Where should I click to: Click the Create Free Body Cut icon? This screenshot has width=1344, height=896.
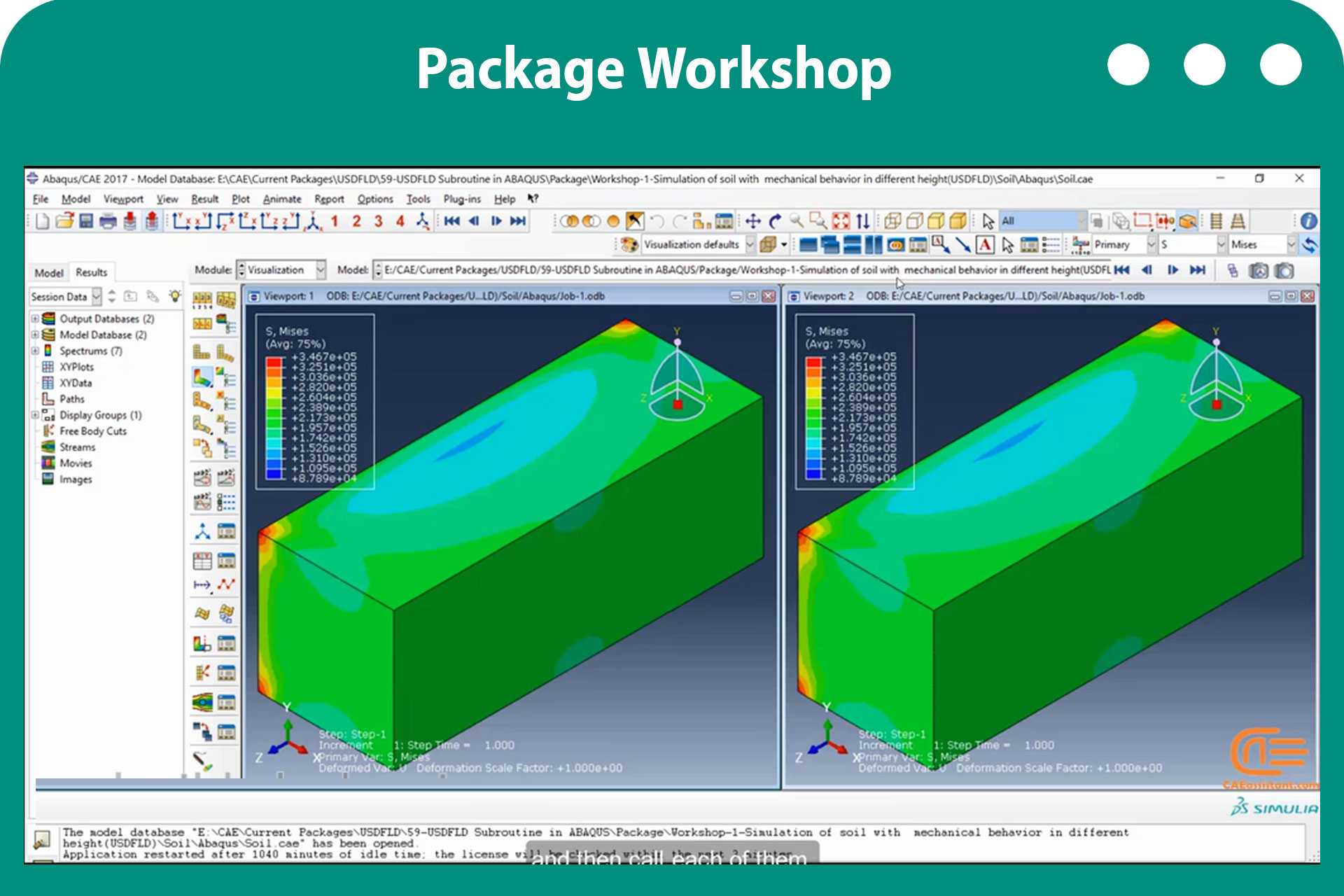(x=202, y=673)
